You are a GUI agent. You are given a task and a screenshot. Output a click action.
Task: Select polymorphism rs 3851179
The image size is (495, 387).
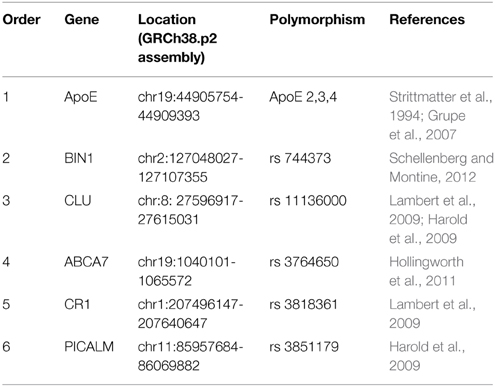(304, 347)
